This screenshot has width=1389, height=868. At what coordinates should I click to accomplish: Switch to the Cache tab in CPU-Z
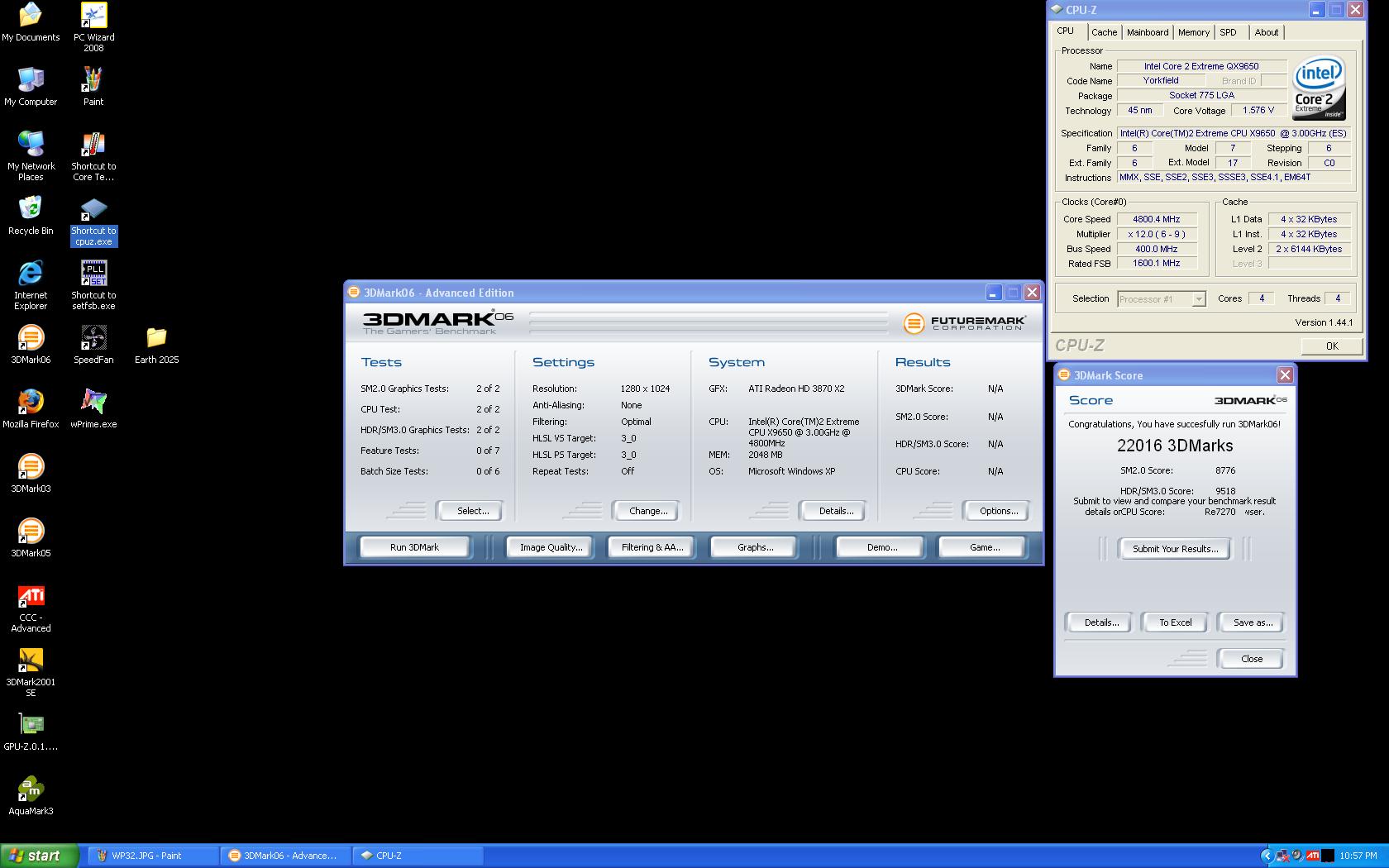pos(1104,32)
